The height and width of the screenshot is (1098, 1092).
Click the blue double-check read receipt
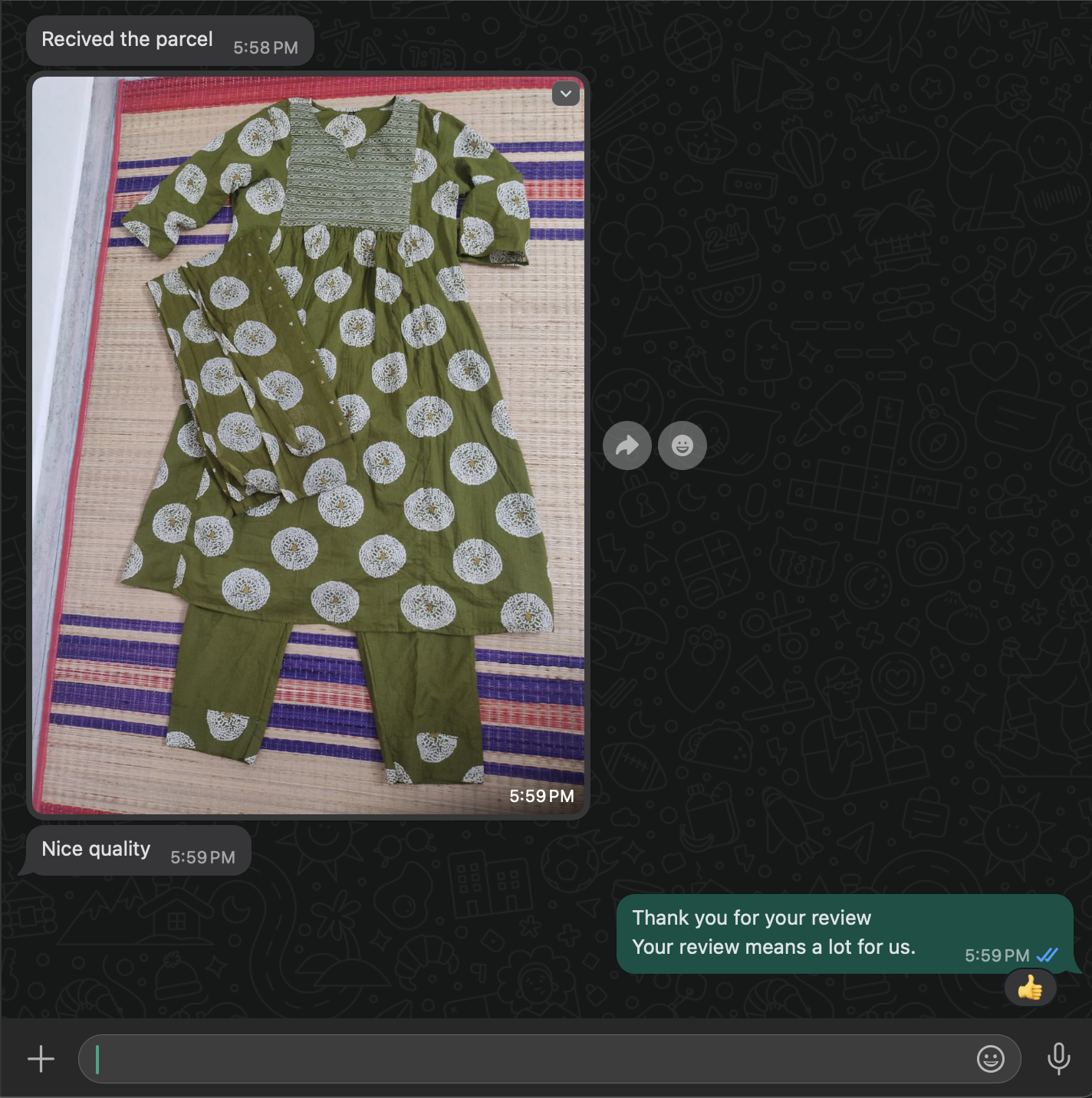pyautogui.click(x=1047, y=955)
